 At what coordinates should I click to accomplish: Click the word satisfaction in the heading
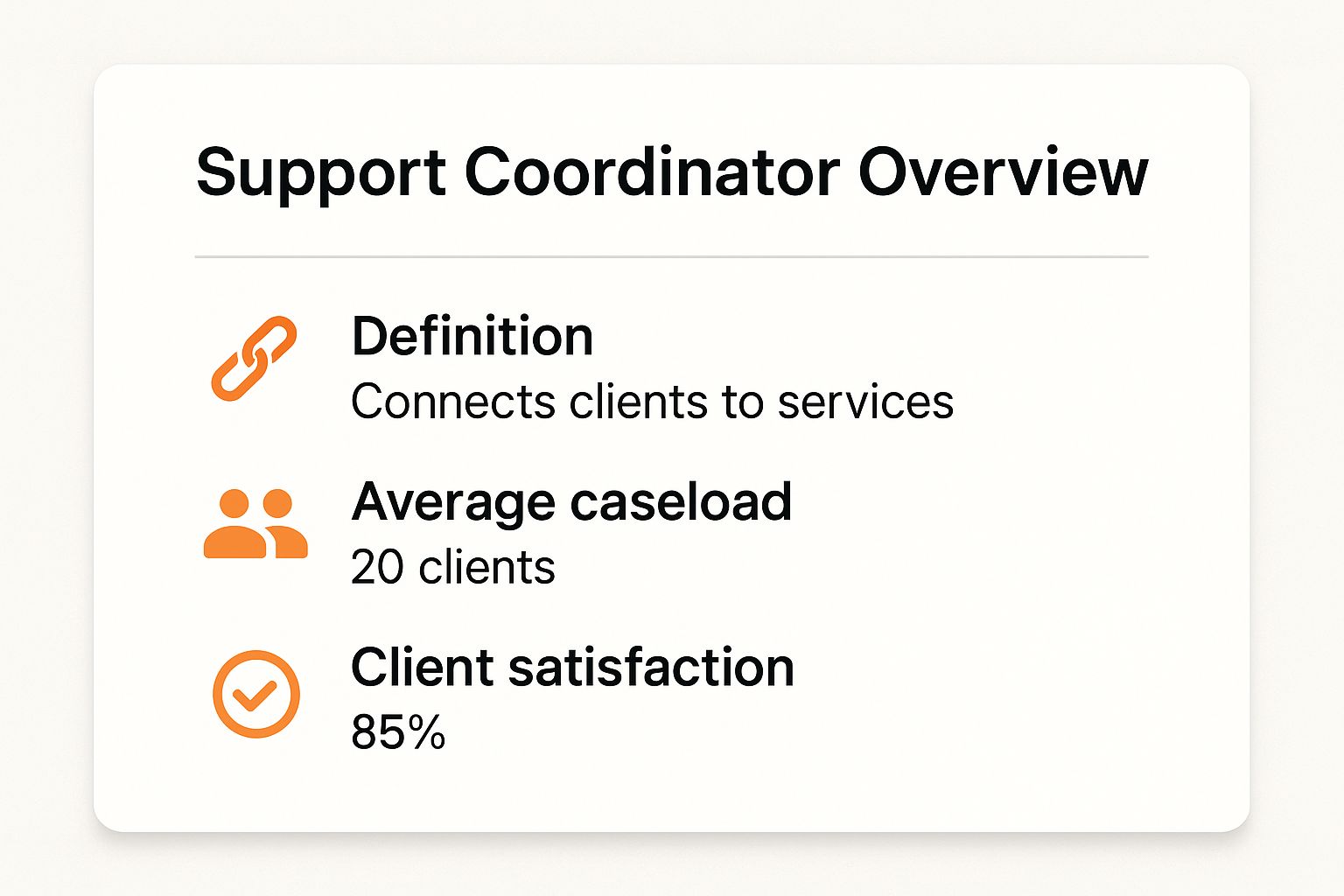click(652, 667)
